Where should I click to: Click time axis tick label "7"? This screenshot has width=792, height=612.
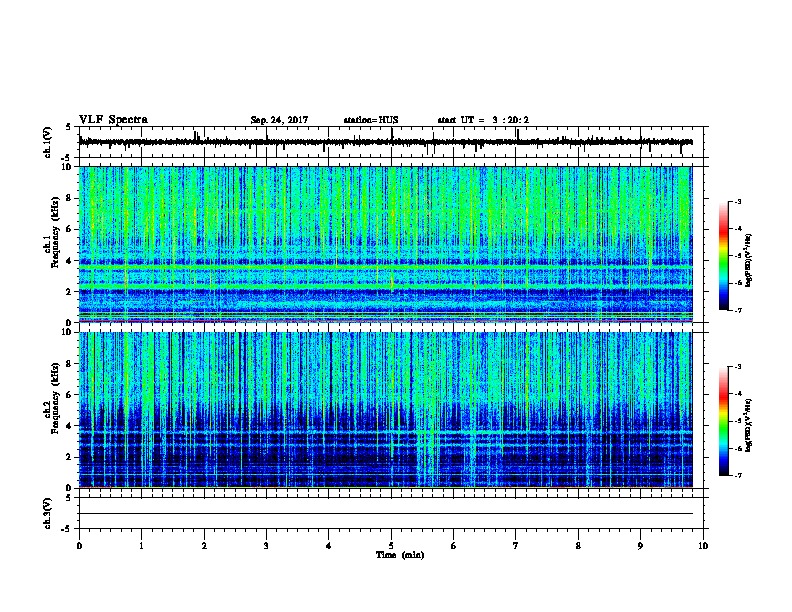tap(516, 546)
